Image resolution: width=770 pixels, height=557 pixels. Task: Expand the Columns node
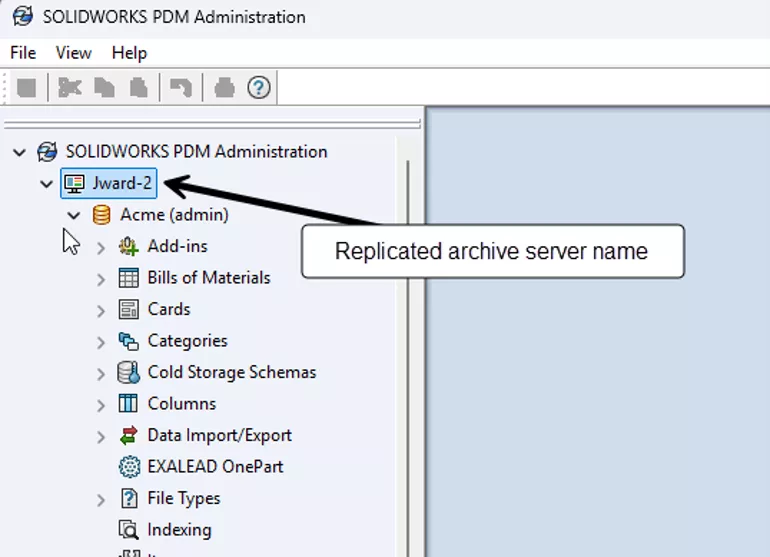tap(101, 405)
